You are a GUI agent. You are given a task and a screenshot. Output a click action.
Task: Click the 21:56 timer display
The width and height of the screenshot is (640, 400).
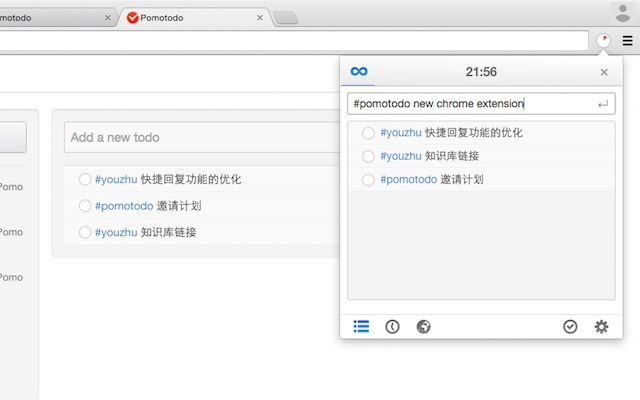(x=481, y=72)
